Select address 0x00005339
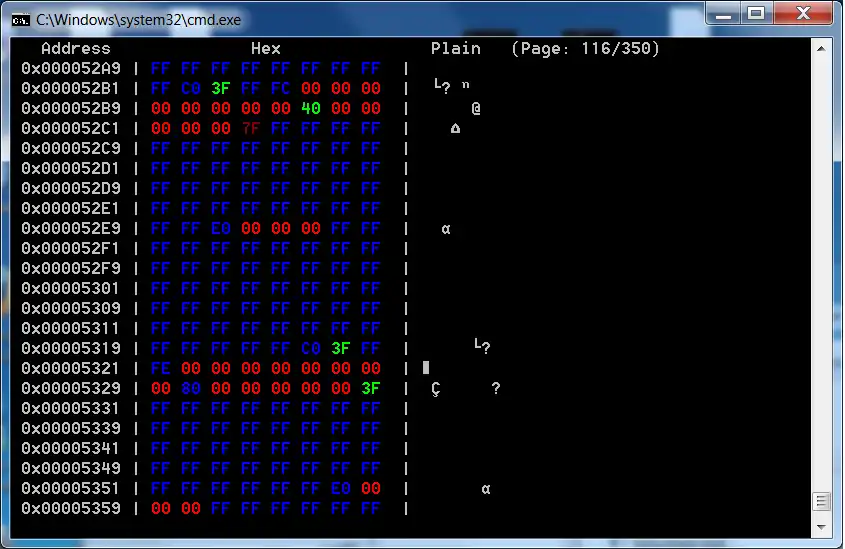Viewport: 845px width, 549px height. coord(71,428)
